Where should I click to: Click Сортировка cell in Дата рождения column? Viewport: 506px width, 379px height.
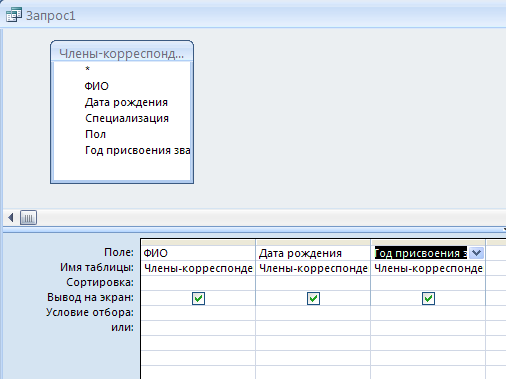pos(313,283)
